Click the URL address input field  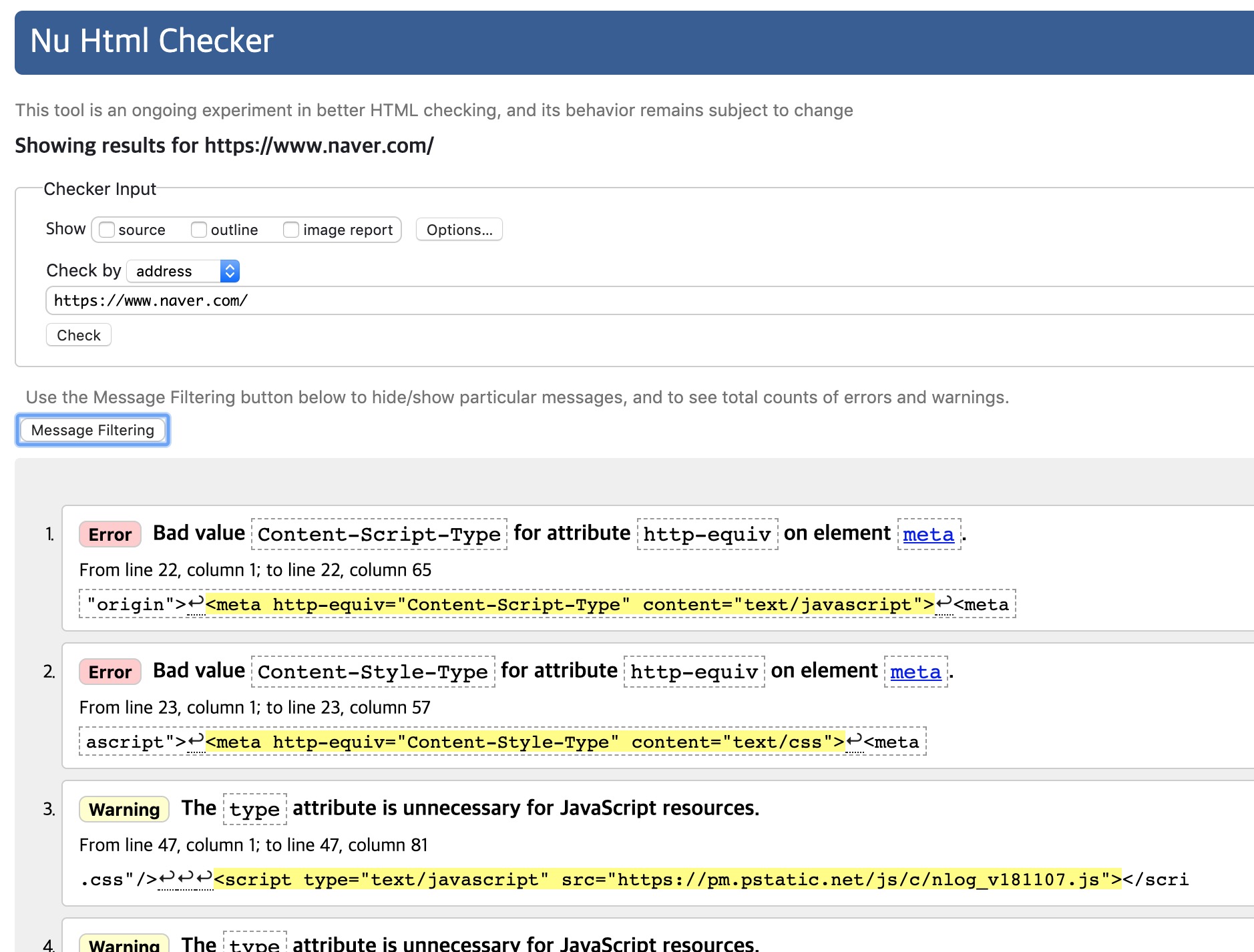click(x=649, y=300)
